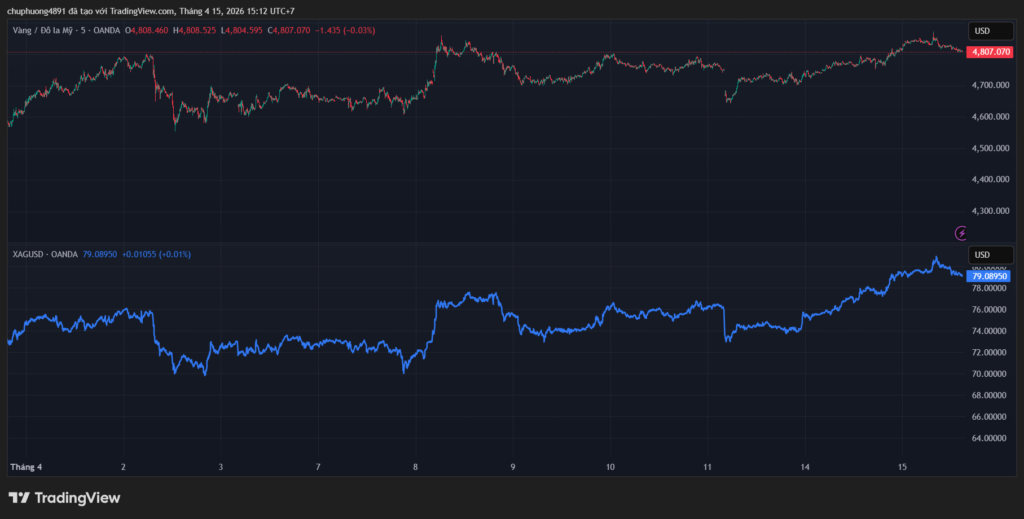The height and width of the screenshot is (519, 1024).
Task: Click the 14 date marker on time axis
Action: (x=804, y=467)
